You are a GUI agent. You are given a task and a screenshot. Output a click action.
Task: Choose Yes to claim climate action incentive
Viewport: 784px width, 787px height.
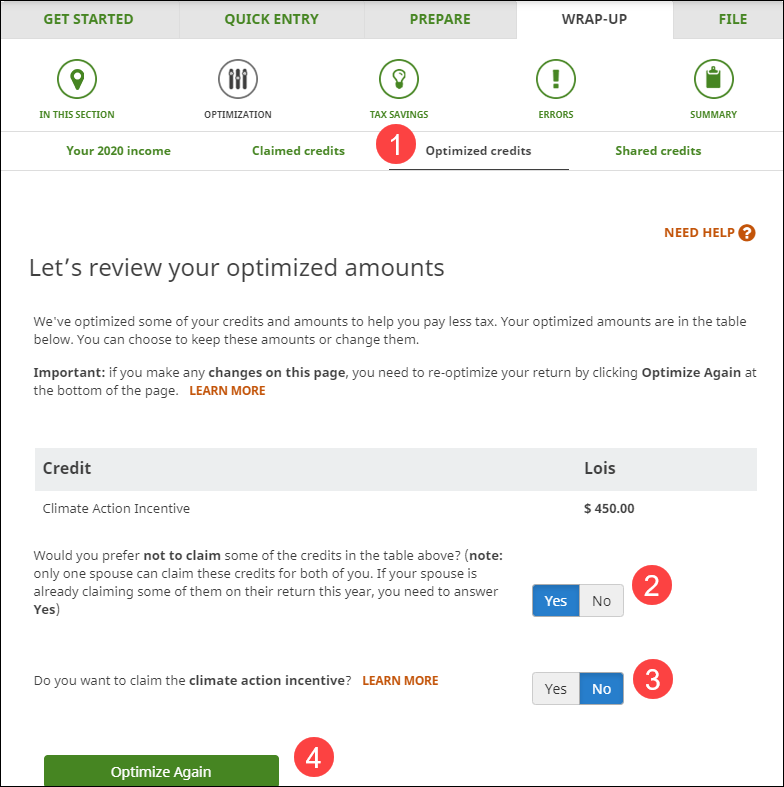(x=556, y=689)
